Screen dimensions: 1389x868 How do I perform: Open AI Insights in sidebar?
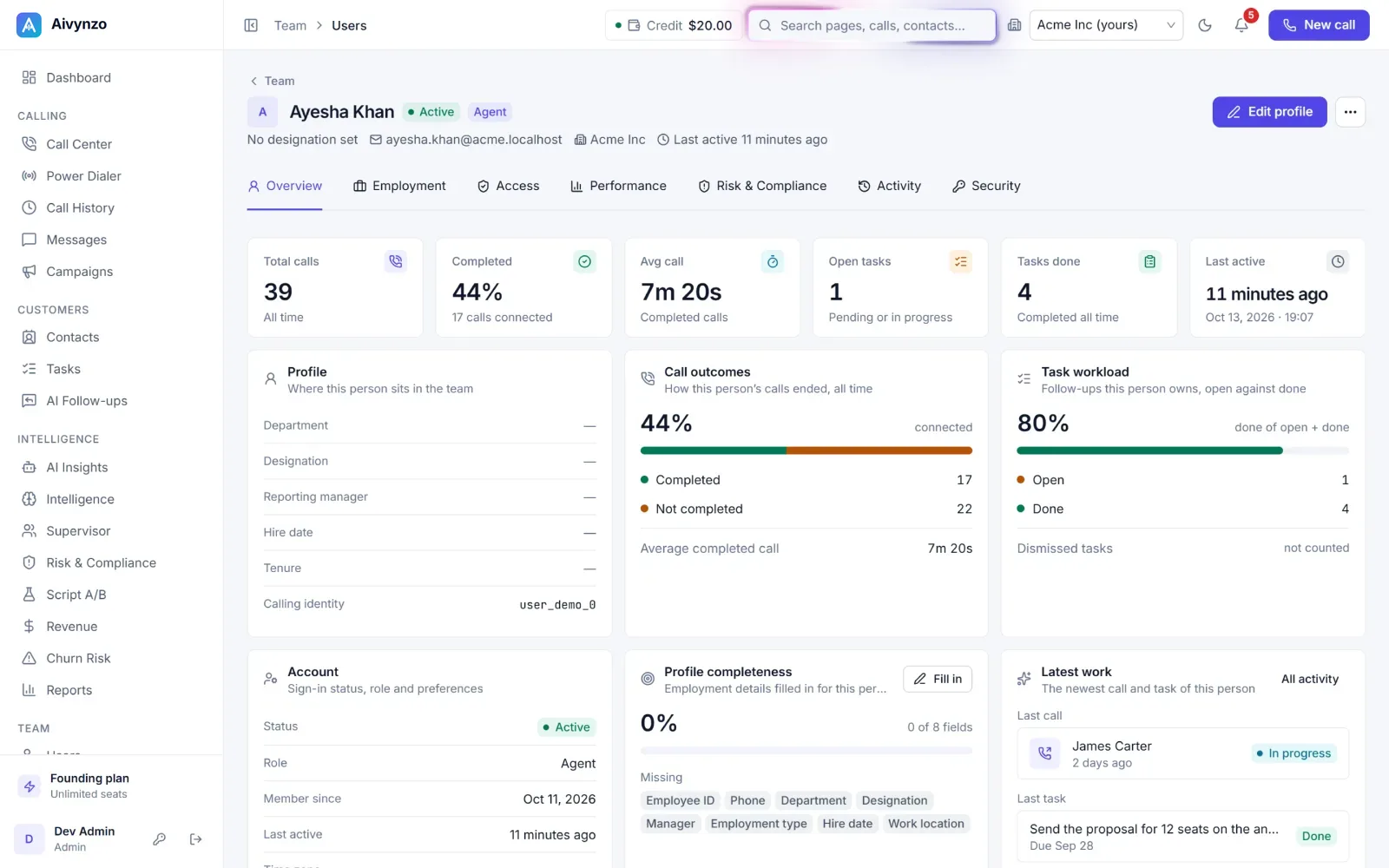click(111, 467)
